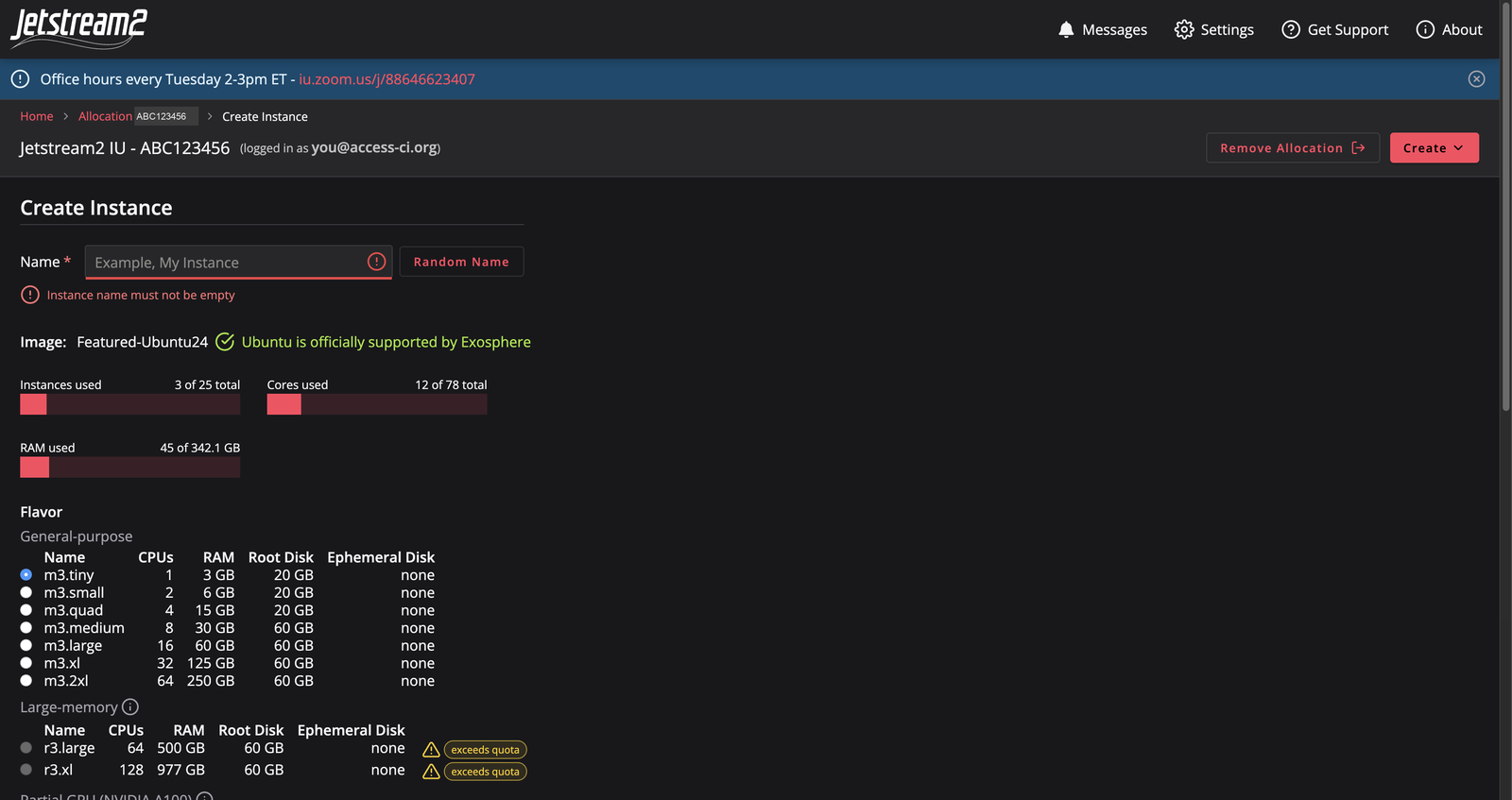Focus the instance Name input field
The width and height of the screenshot is (1512, 800).
click(238, 262)
